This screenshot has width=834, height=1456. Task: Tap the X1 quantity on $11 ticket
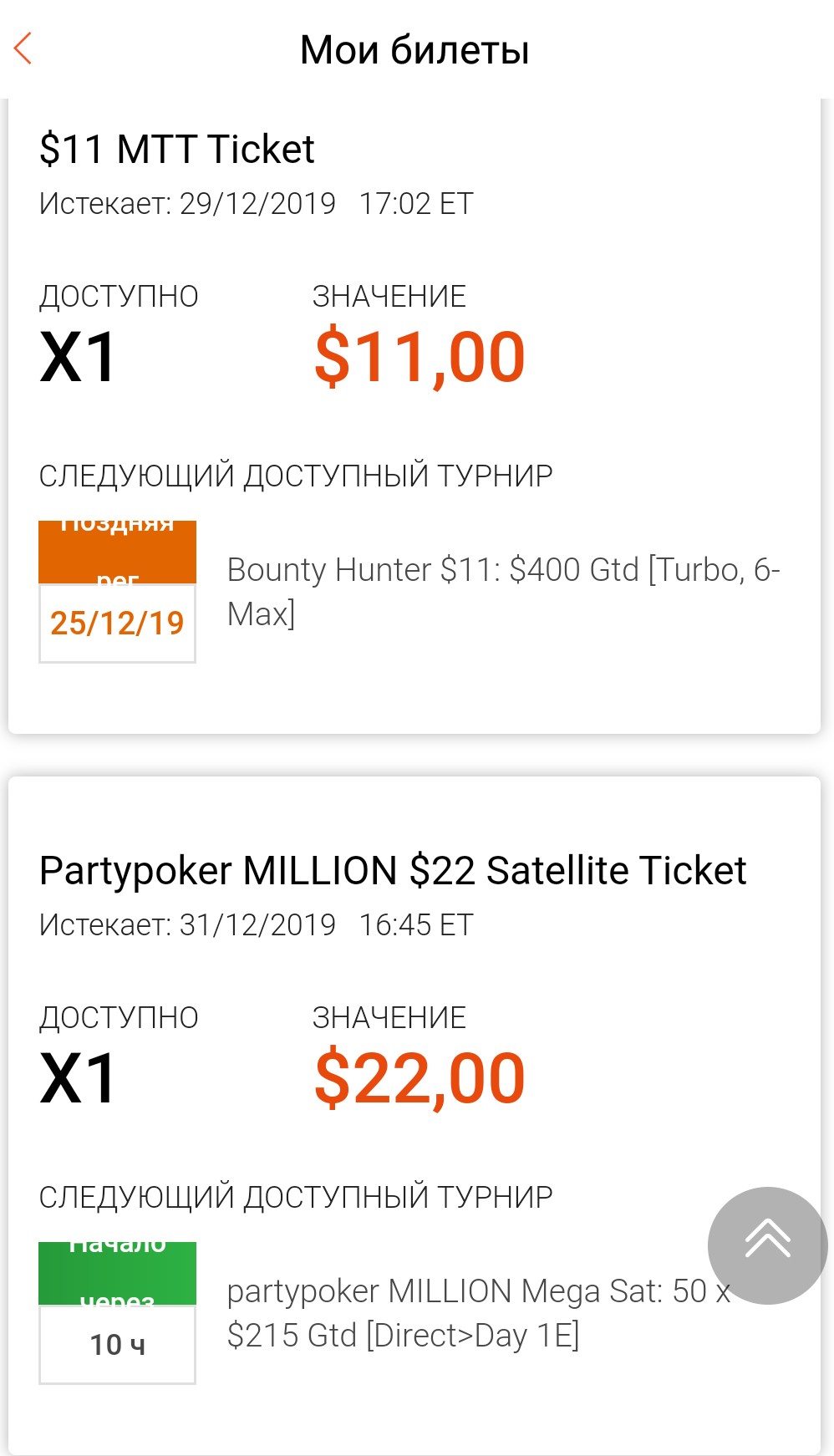[78, 358]
